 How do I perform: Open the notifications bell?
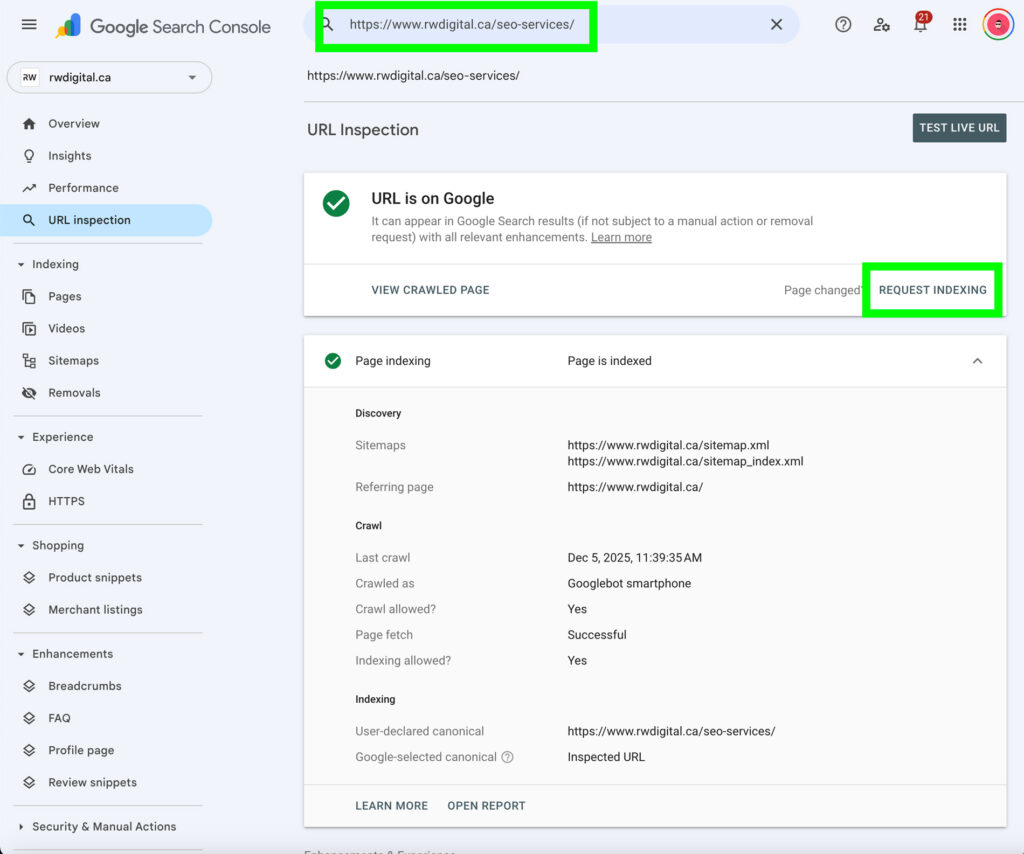920,25
